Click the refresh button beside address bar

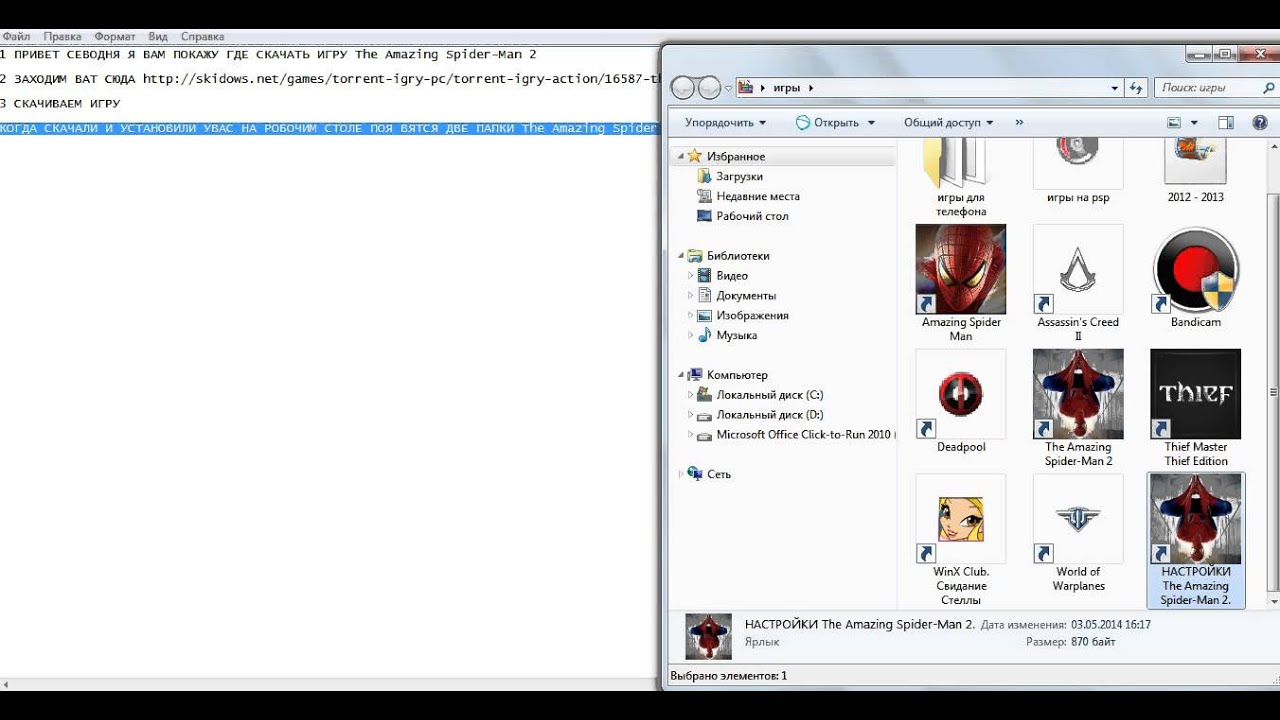tap(1136, 88)
